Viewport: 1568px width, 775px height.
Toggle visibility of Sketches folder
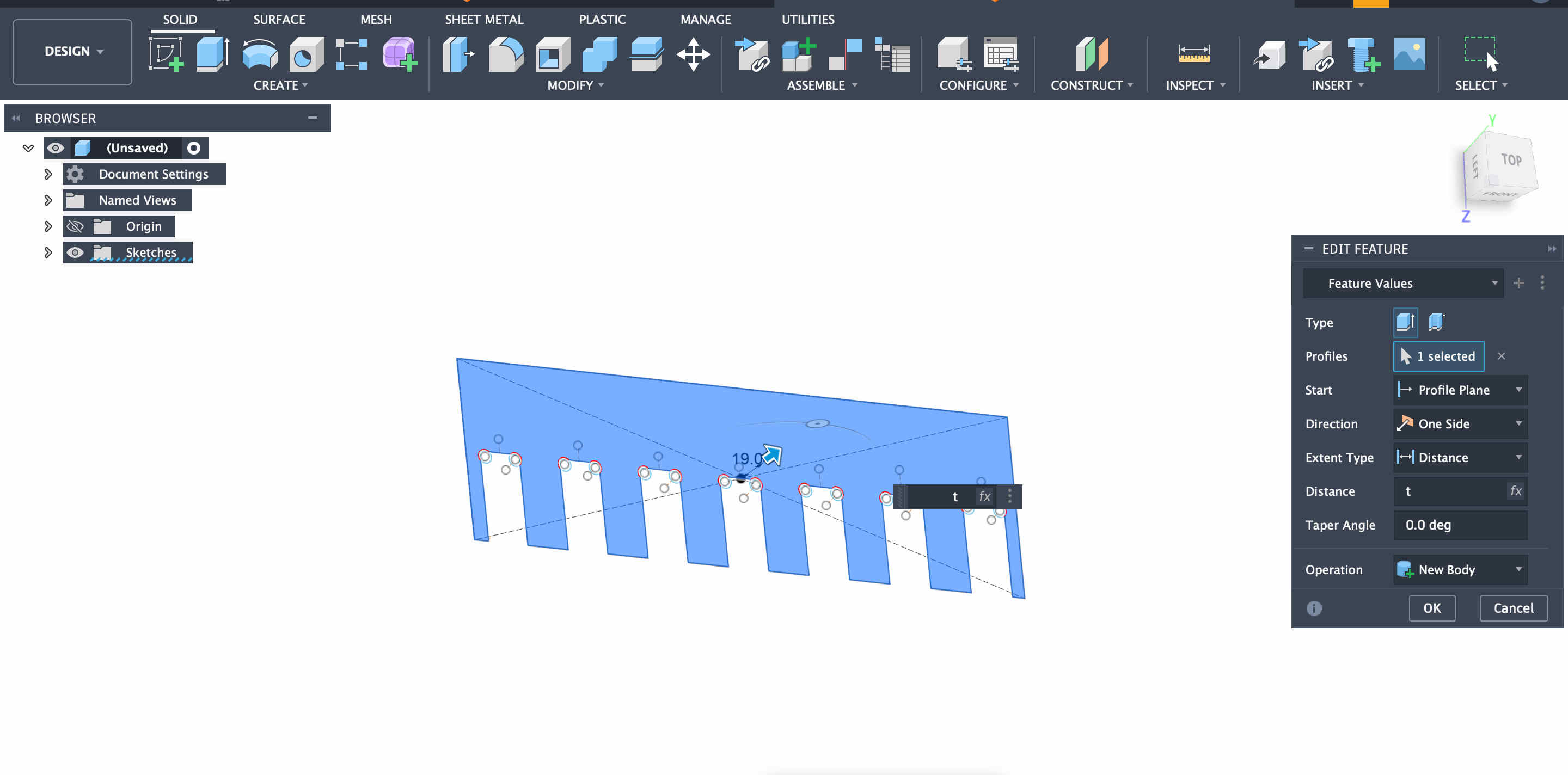pyautogui.click(x=75, y=253)
